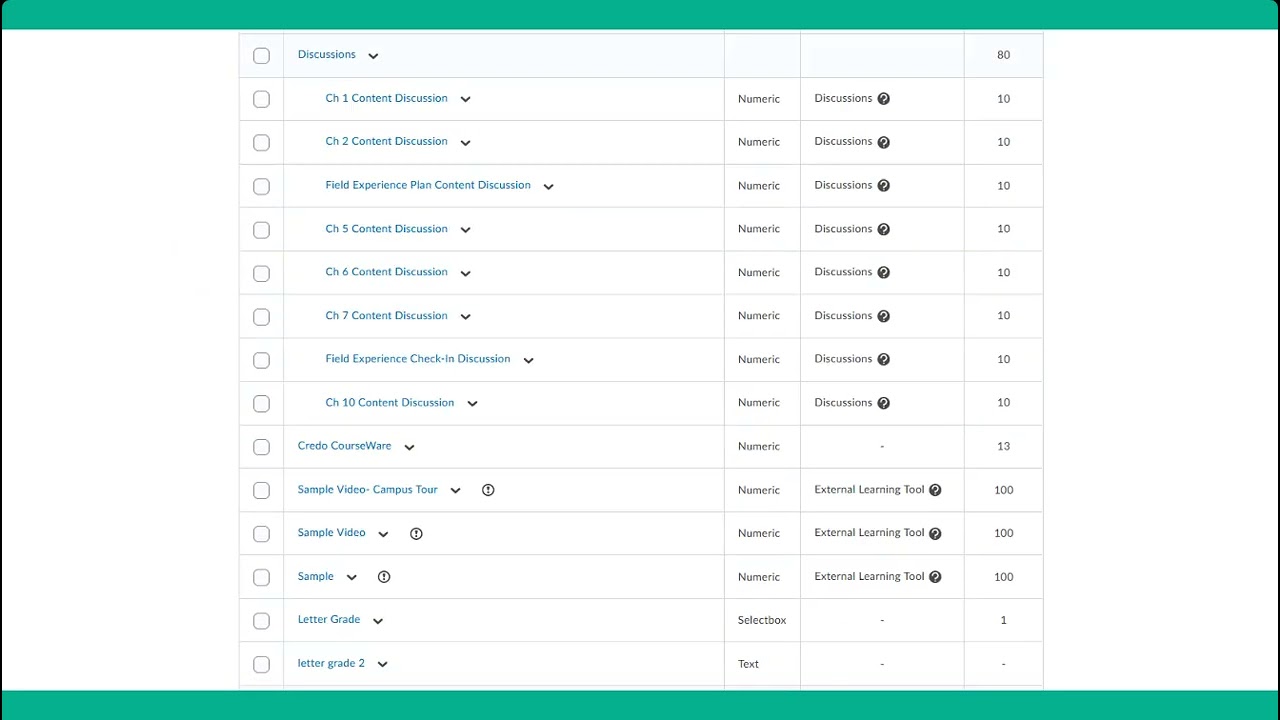Open dropdown next to Ch 5 Content Discussion
Image resolution: width=1280 pixels, height=720 pixels.
(x=465, y=230)
